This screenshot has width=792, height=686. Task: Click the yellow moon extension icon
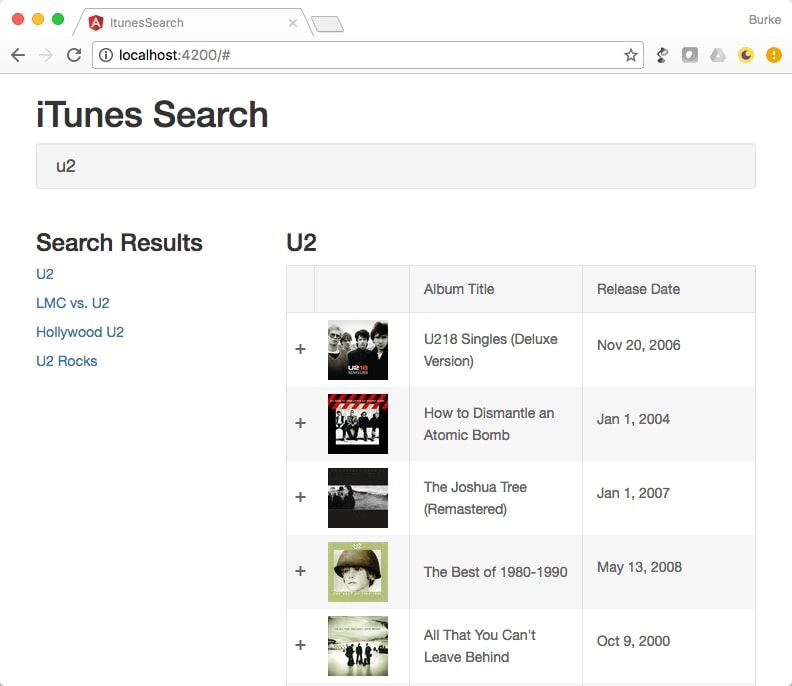[x=746, y=55]
